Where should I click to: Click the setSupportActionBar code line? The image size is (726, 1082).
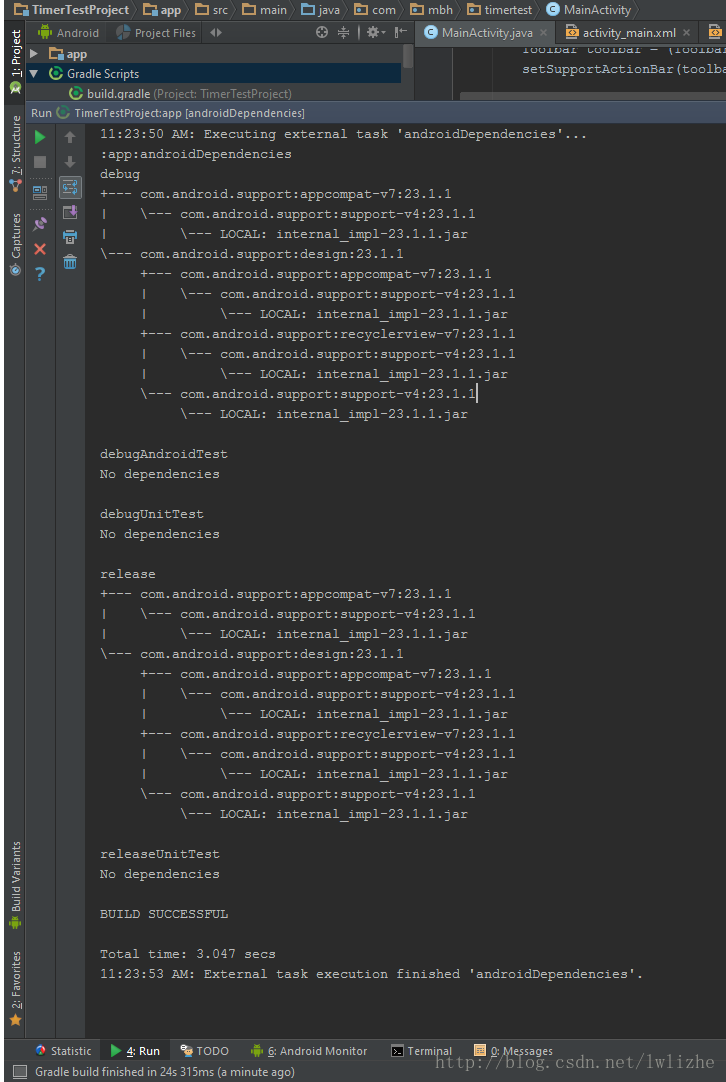(624, 69)
